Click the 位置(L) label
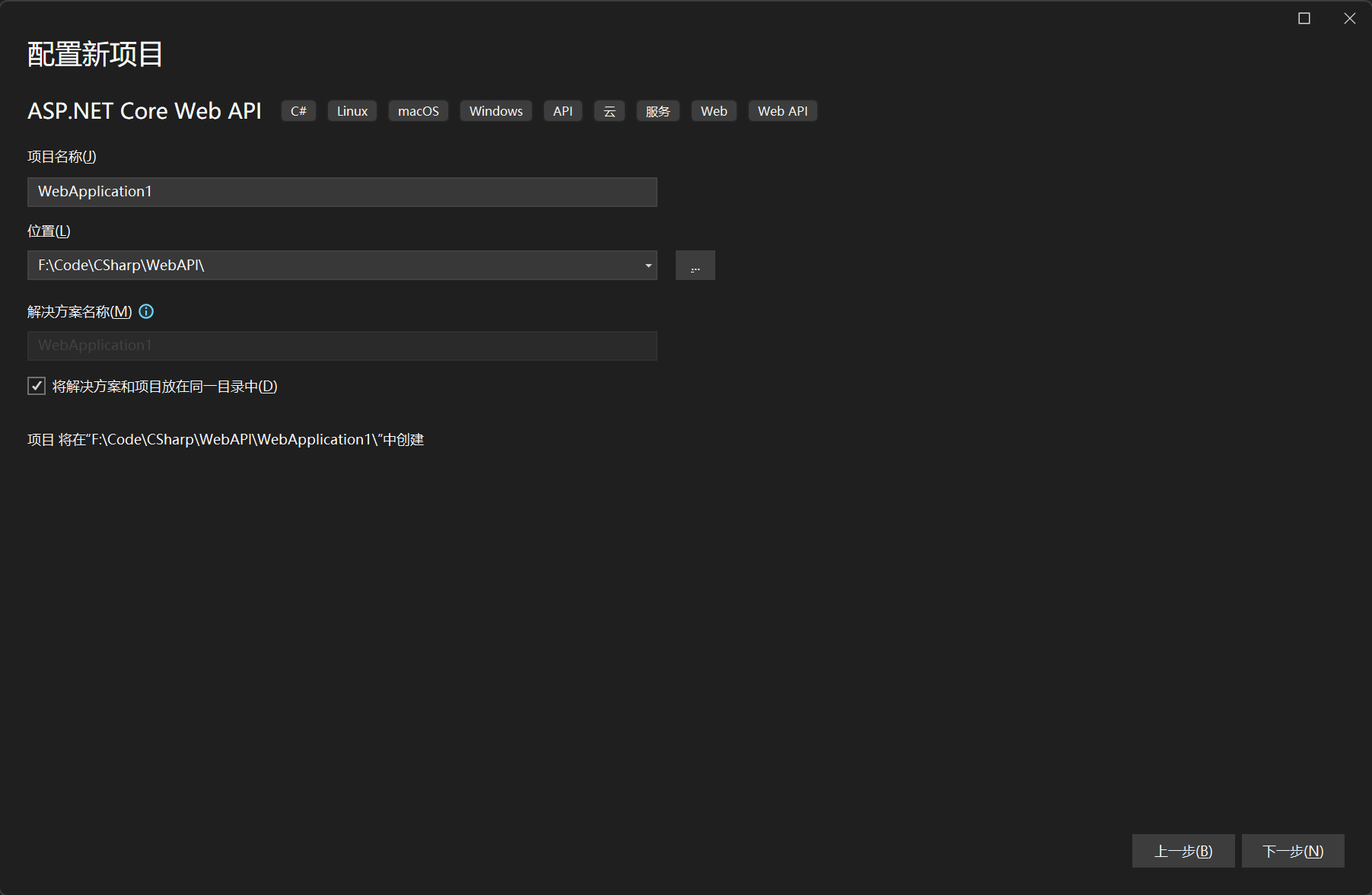Image resolution: width=1372 pixels, height=895 pixels. pos(49,231)
